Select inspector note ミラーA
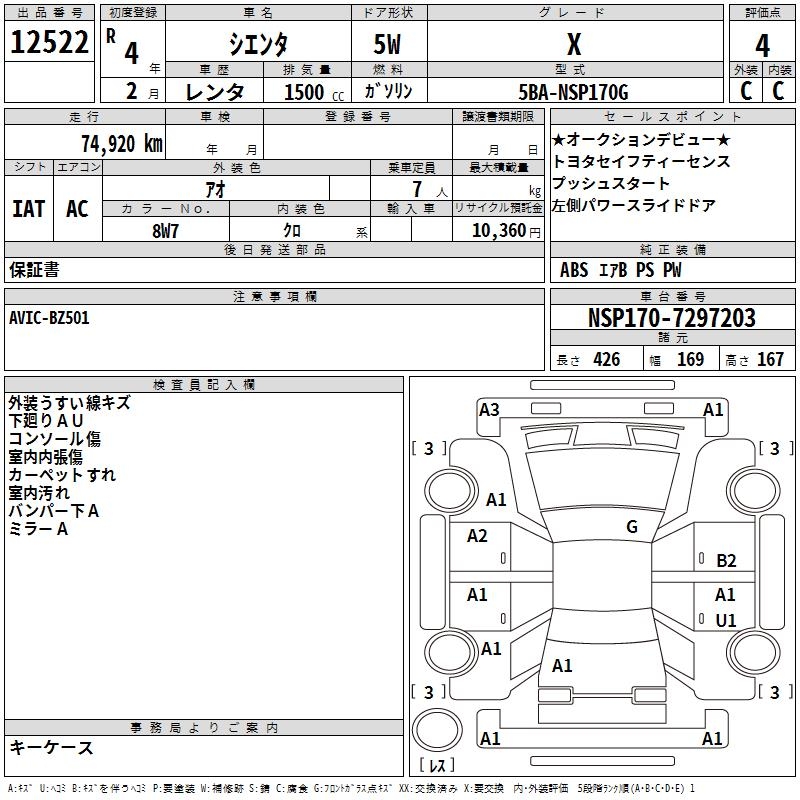The image size is (800, 800). [38, 529]
